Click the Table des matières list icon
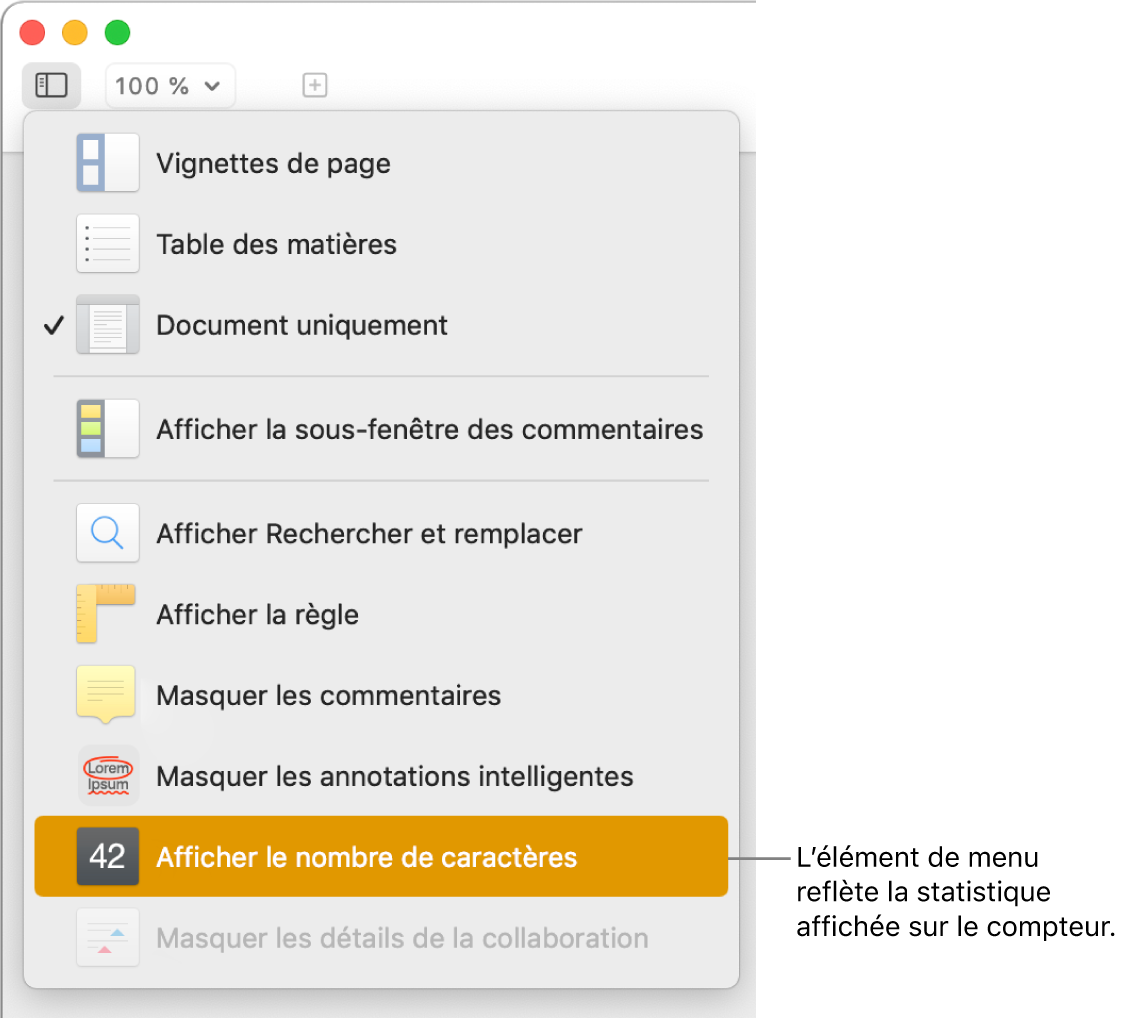Viewport: 1125px width, 1019px height. [x=108, y=244]
